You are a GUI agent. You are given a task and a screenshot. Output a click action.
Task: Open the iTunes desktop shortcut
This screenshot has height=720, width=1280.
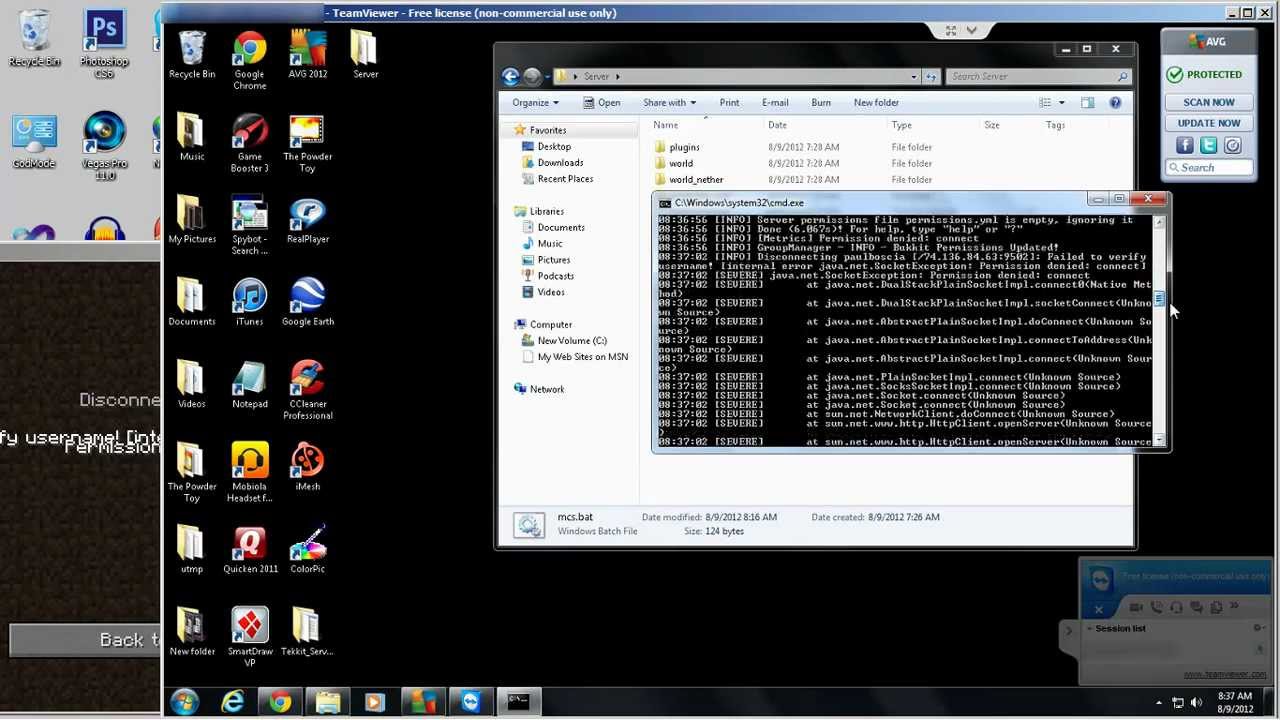tap(249, 303)
